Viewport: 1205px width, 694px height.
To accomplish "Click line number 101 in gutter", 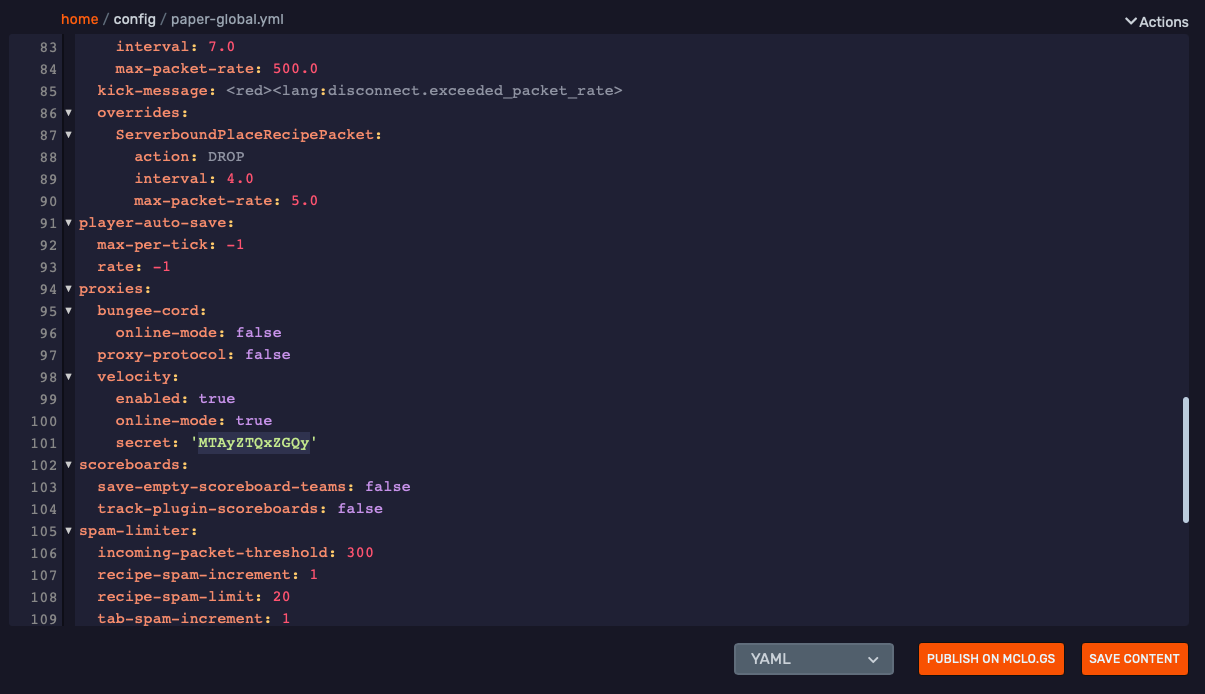I will 43,443.
